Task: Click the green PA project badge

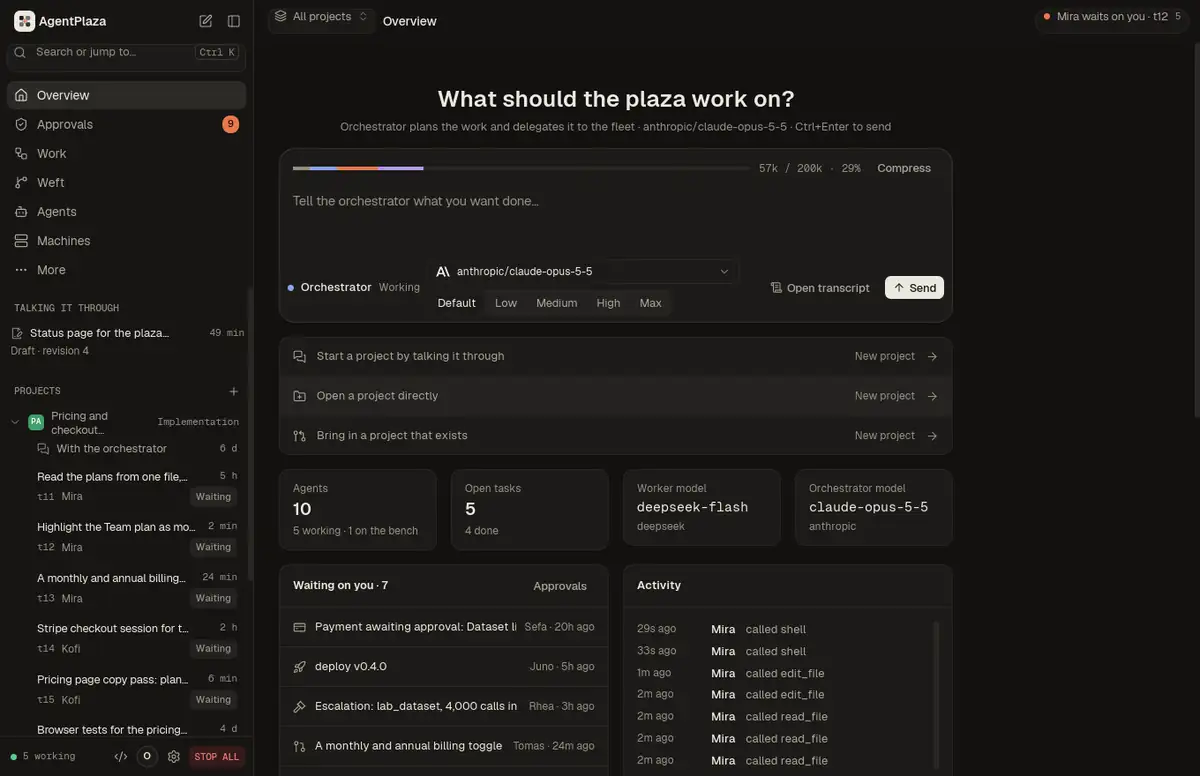Action: click(x=36, y=422)
